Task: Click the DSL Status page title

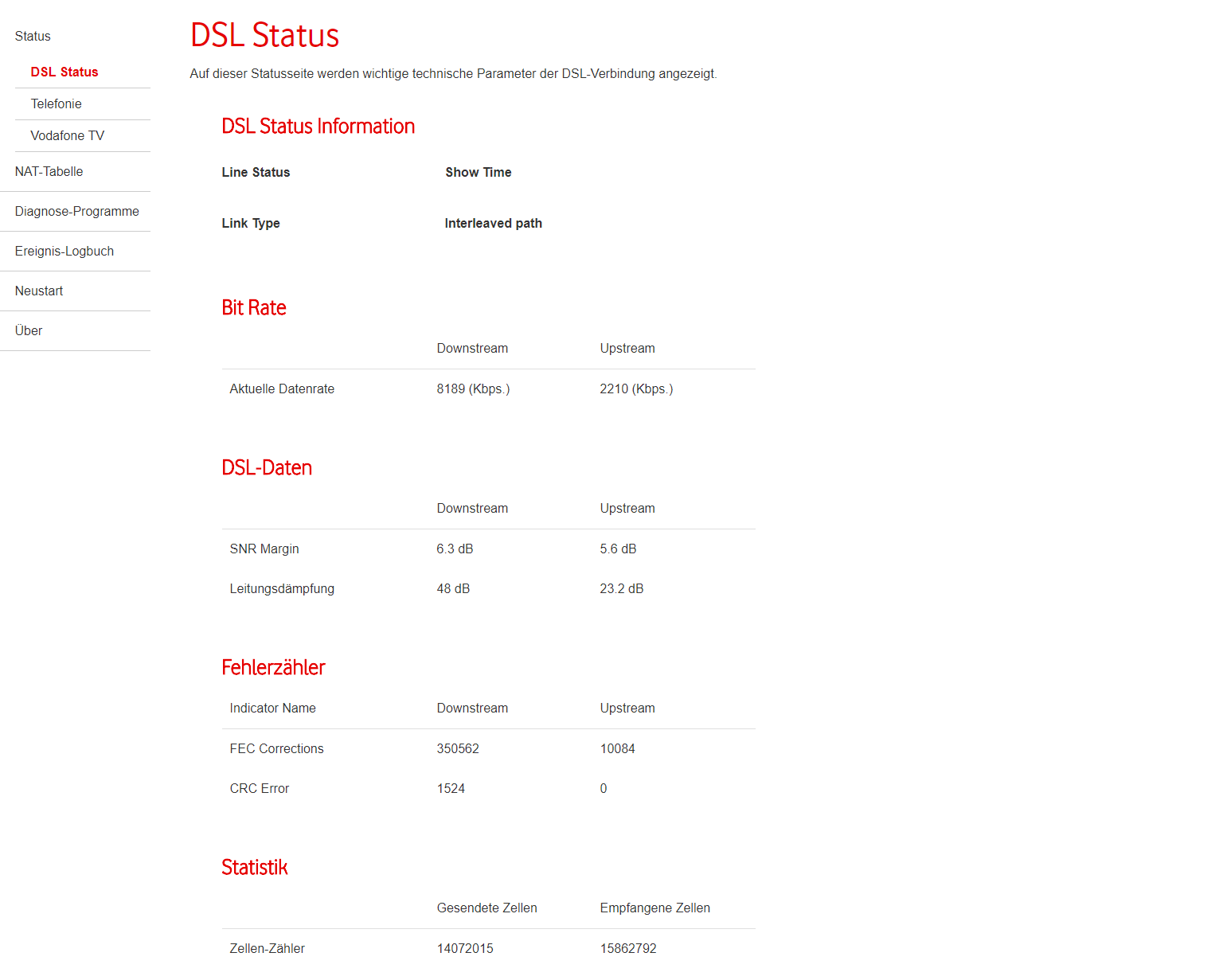Action: pos(264,35)
